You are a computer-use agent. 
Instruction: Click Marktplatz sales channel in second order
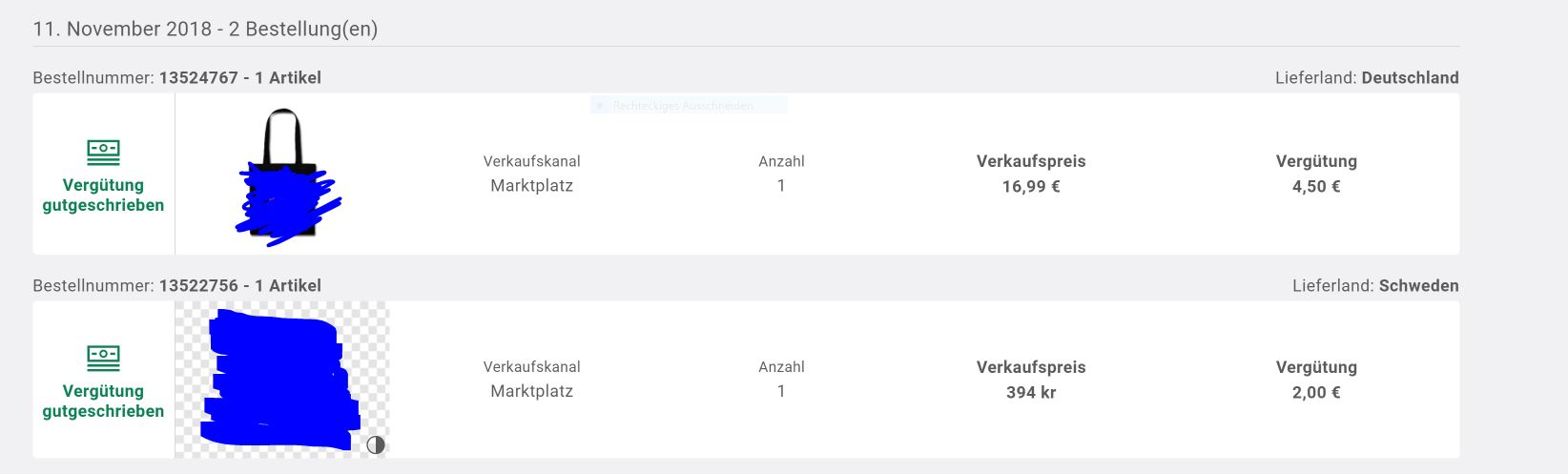click(531, 391)
